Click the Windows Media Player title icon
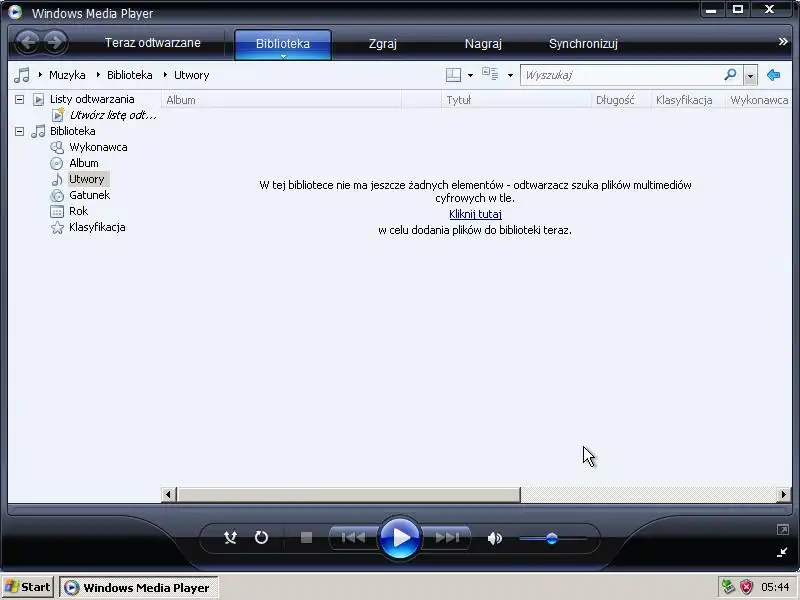The width and height of the screenshot is (800, 600). (15, 12)
